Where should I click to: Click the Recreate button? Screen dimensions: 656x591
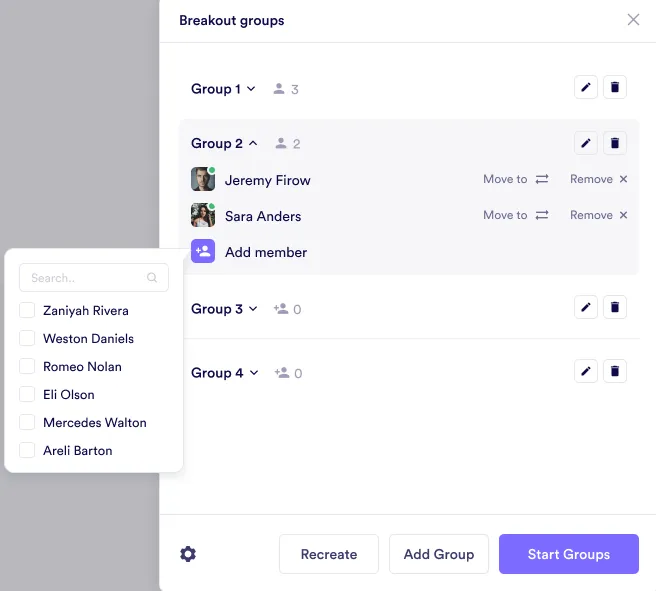click(x=329, y=554)
